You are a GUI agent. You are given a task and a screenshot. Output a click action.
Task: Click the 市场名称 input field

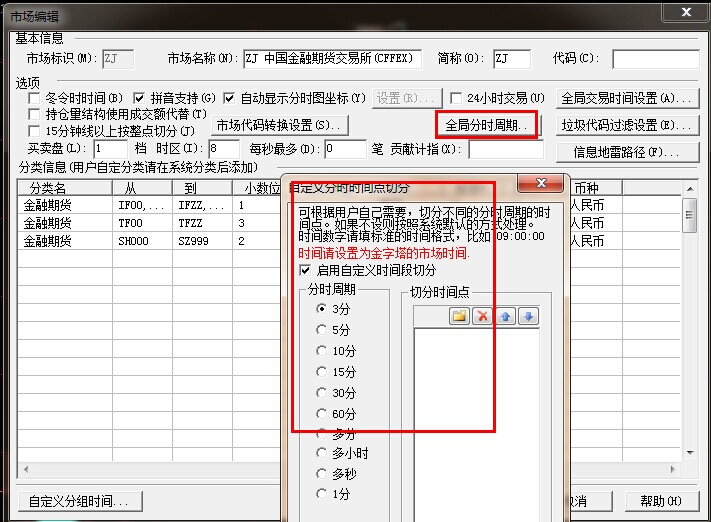[x=332, y=59]
